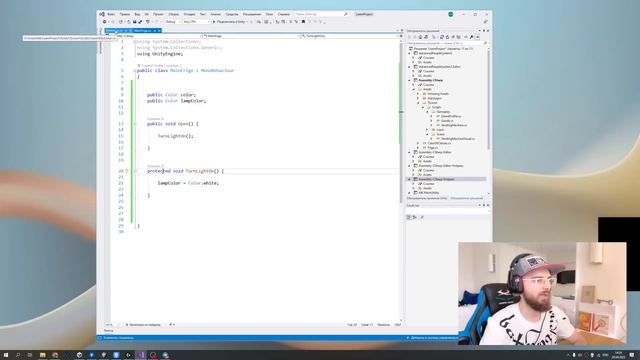Click the Save file toolbar icon
This screenshot has width=640, height=360.
(134, 22)
